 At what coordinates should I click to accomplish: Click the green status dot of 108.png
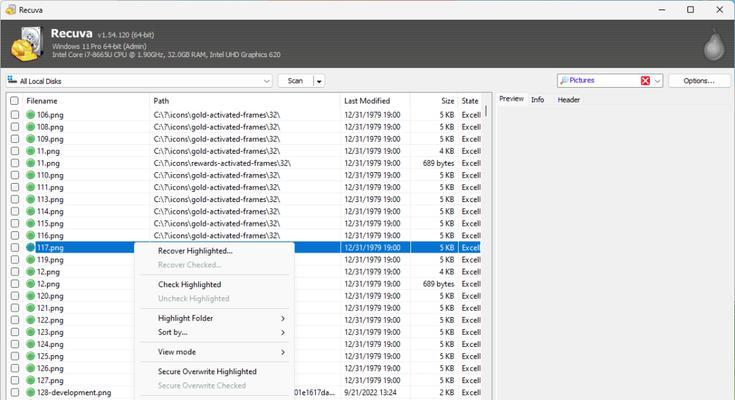tap(30, 127)
